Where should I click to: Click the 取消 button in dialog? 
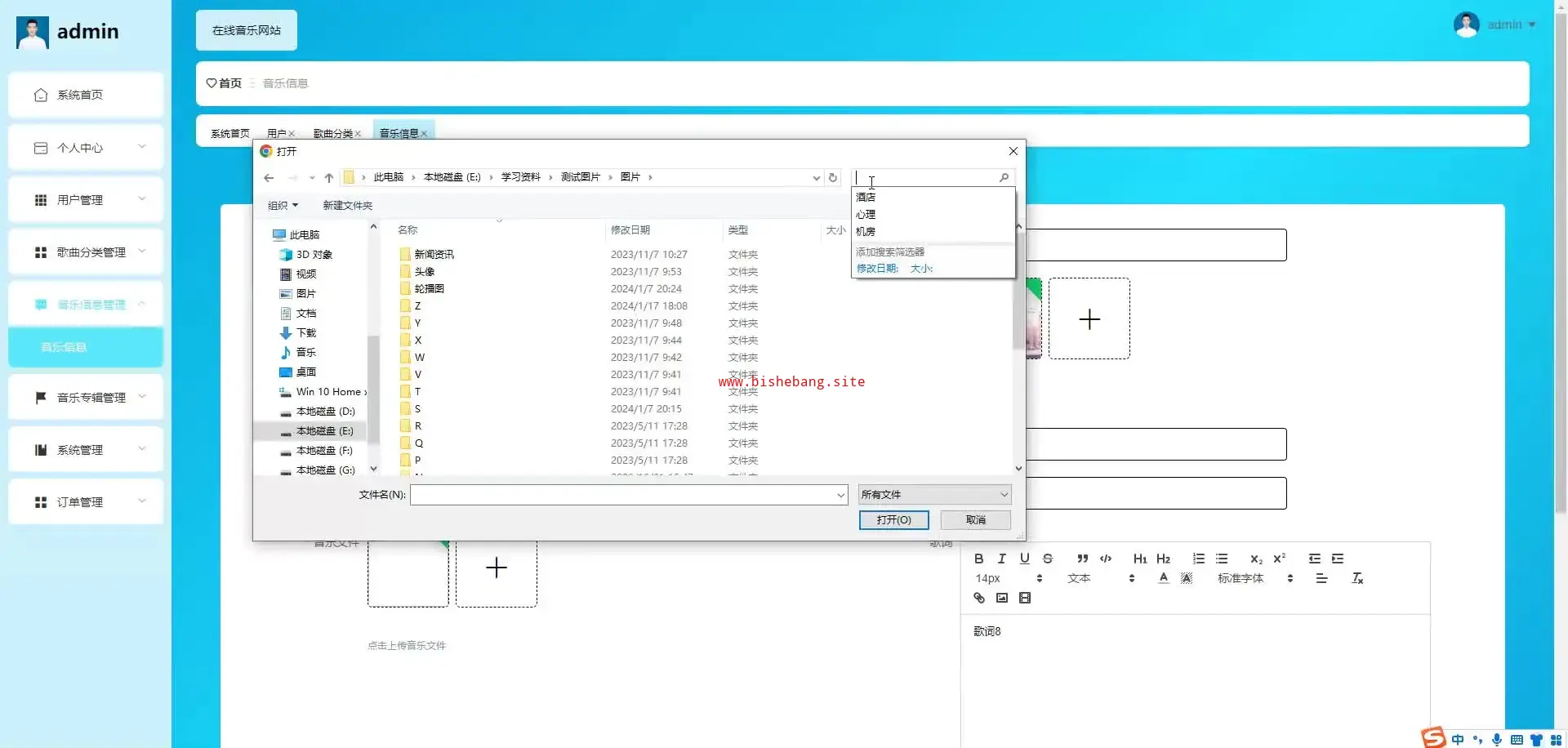click(975, 520)
